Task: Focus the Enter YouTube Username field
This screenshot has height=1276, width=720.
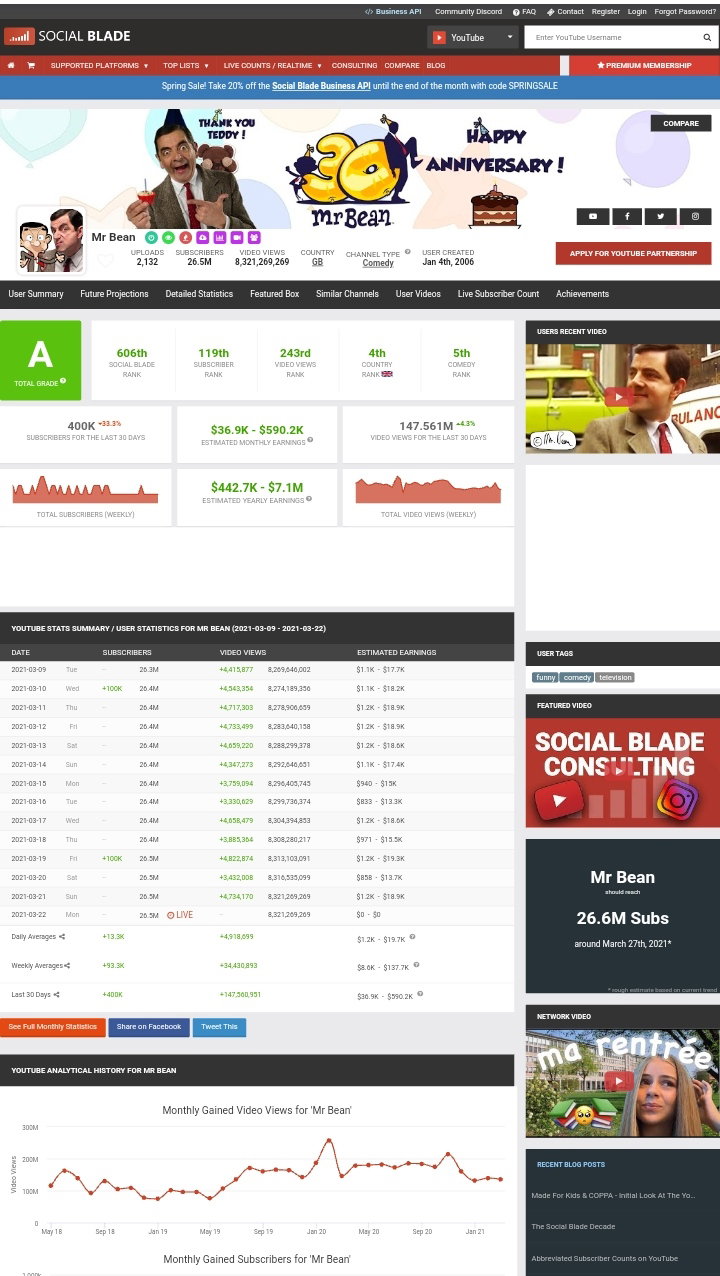Action: [x=610, y=37]
